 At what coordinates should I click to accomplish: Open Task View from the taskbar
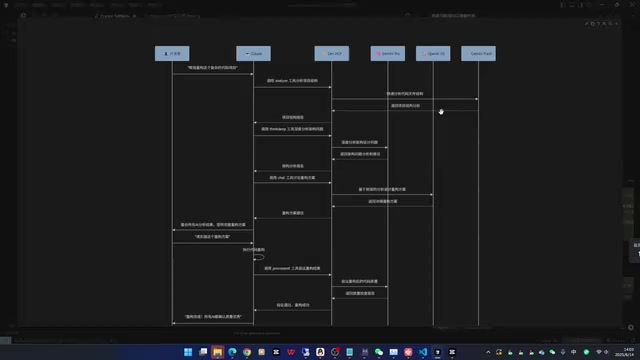coord(203,352)
